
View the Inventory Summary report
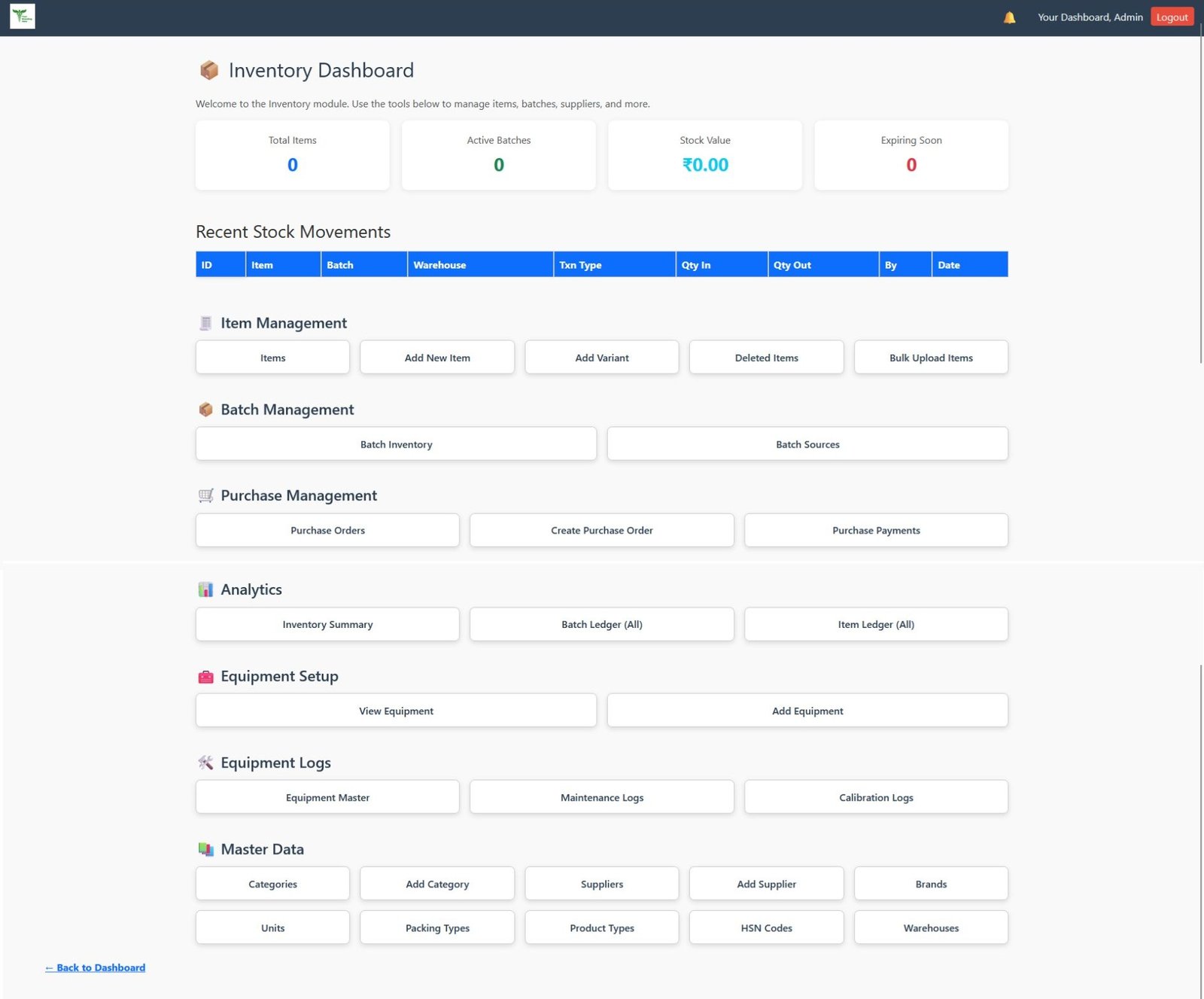tap(327, 624)
